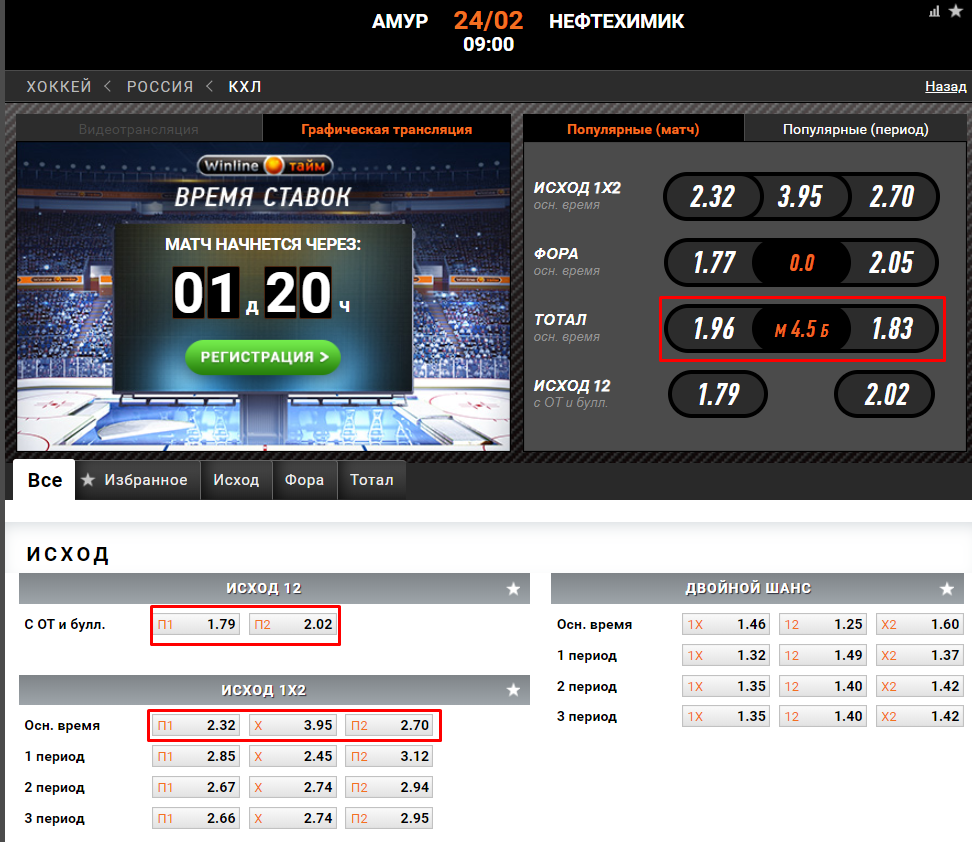Select 1 период П2 3.12

click(x=389, y=756)
